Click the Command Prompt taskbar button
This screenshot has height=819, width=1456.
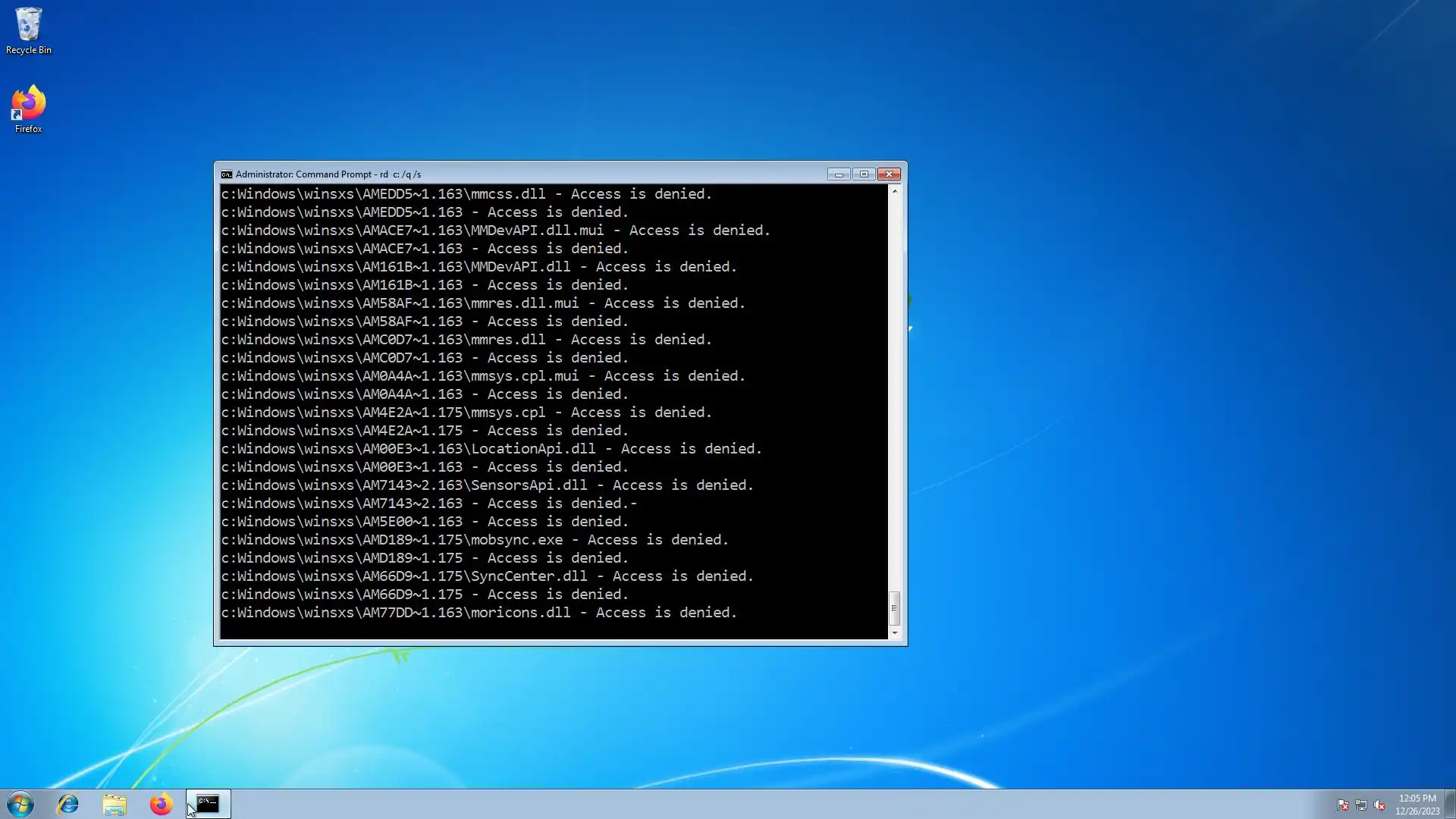[x=208, y=804]
